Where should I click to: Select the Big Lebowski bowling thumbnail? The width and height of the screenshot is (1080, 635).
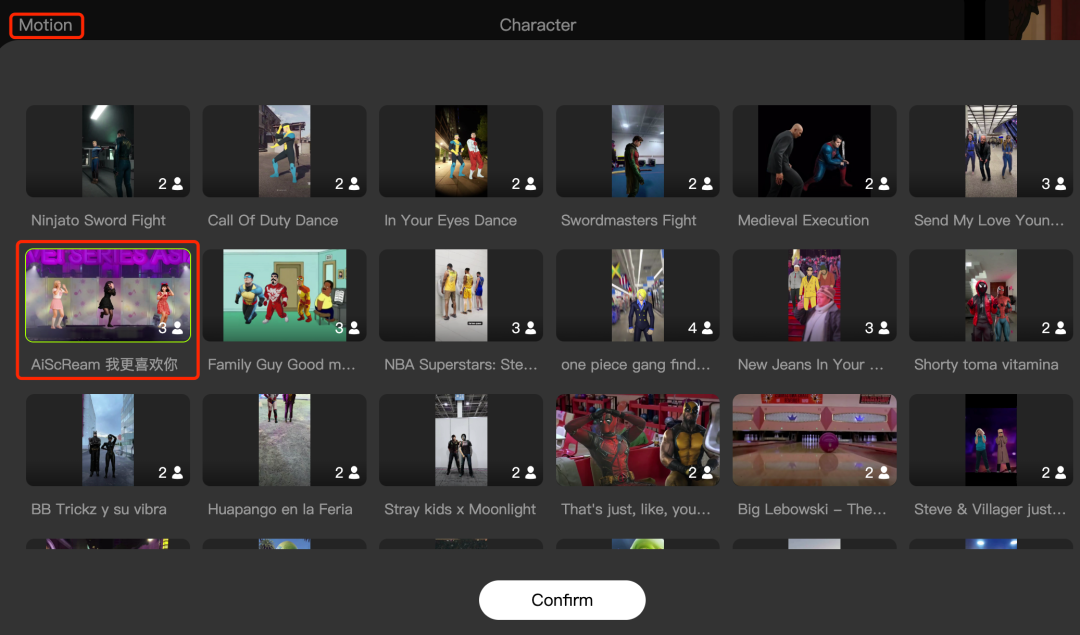814,440
